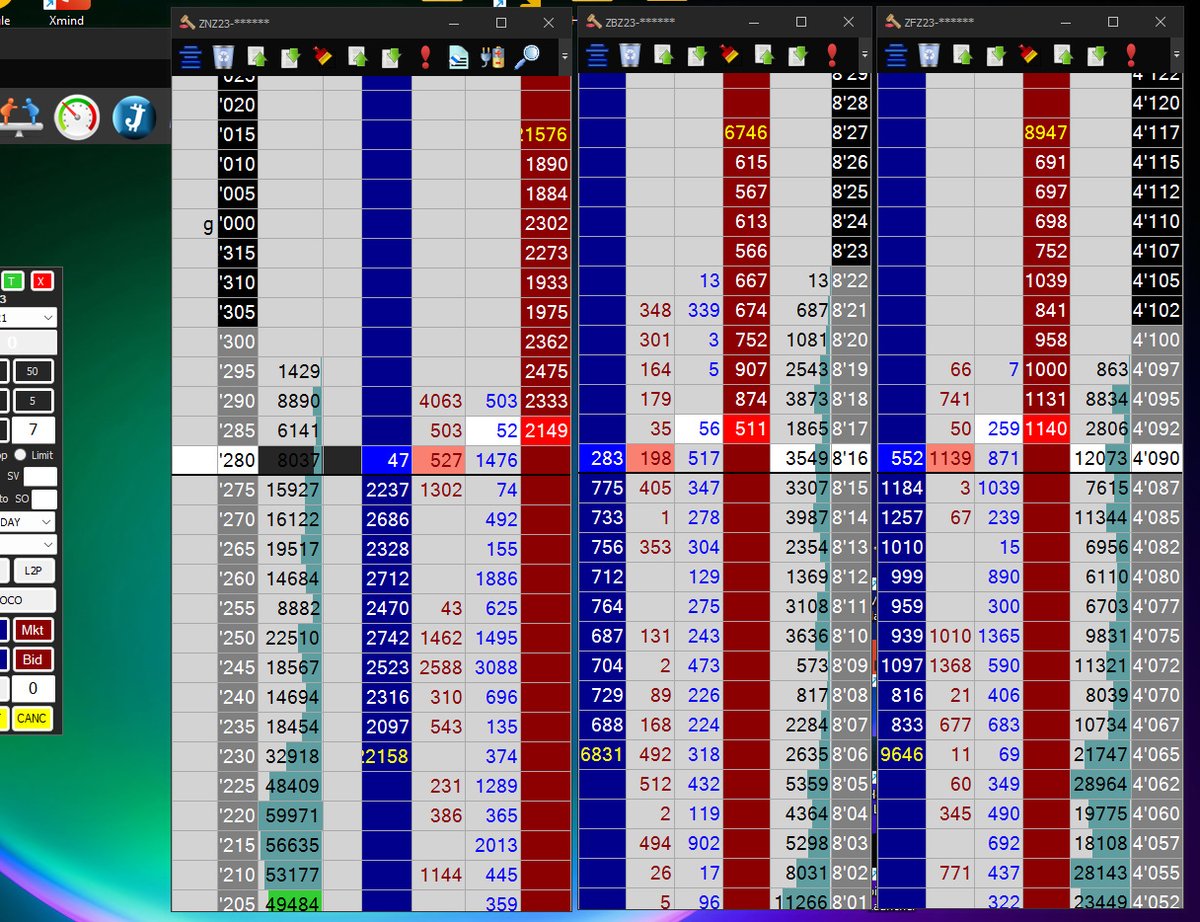1200x922 pixels.
Task: Click the 283 bid cell in ZBZ23
Action: [602, 459]
